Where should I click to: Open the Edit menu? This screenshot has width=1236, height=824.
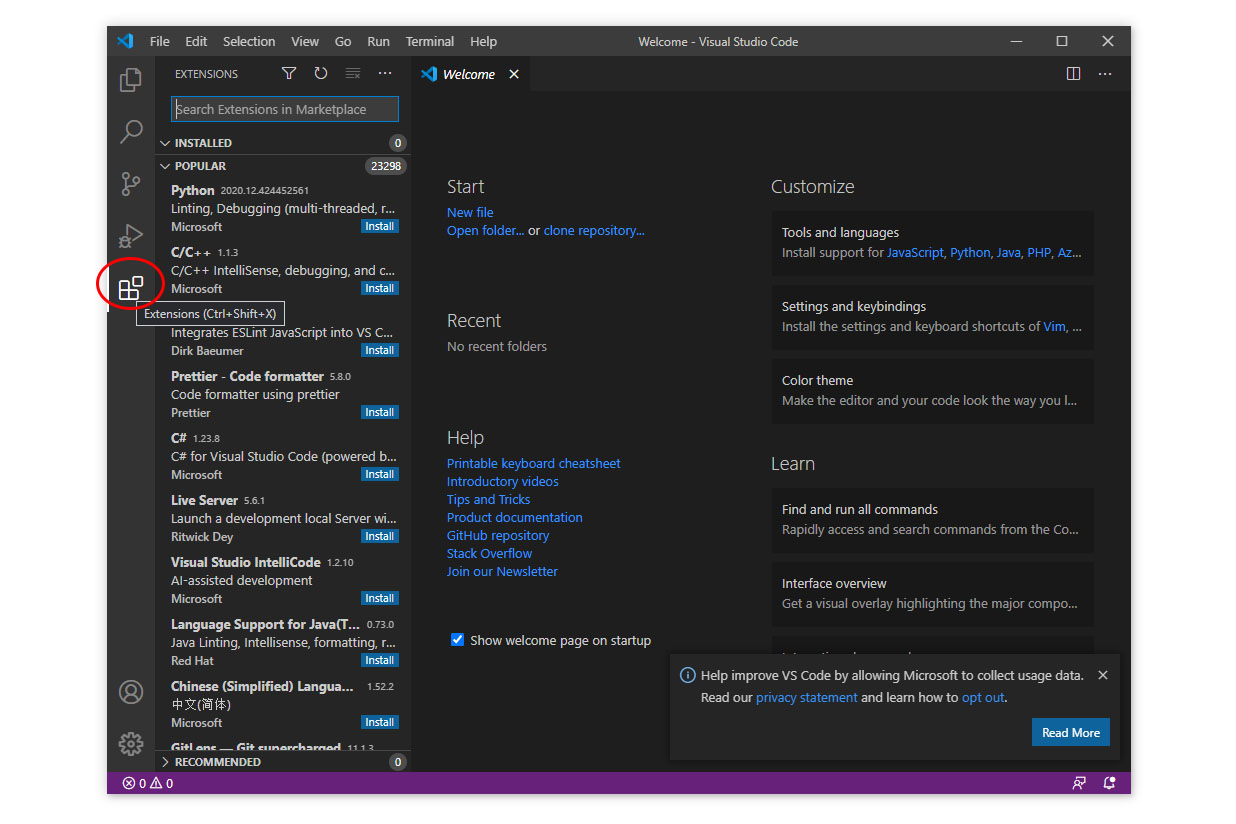click(x=196, y=41)
